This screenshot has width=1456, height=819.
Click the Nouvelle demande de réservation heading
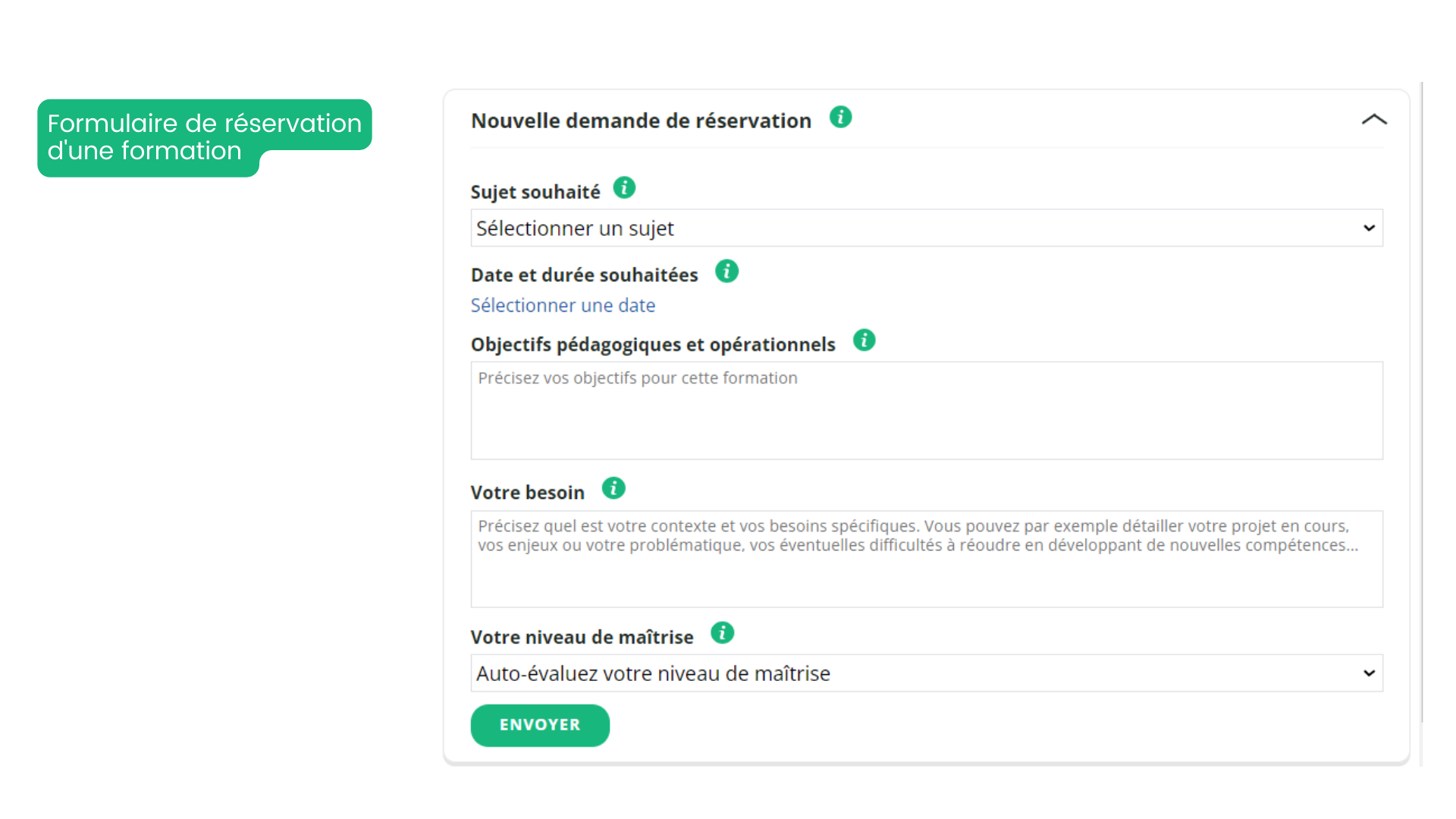coord(641,121)
